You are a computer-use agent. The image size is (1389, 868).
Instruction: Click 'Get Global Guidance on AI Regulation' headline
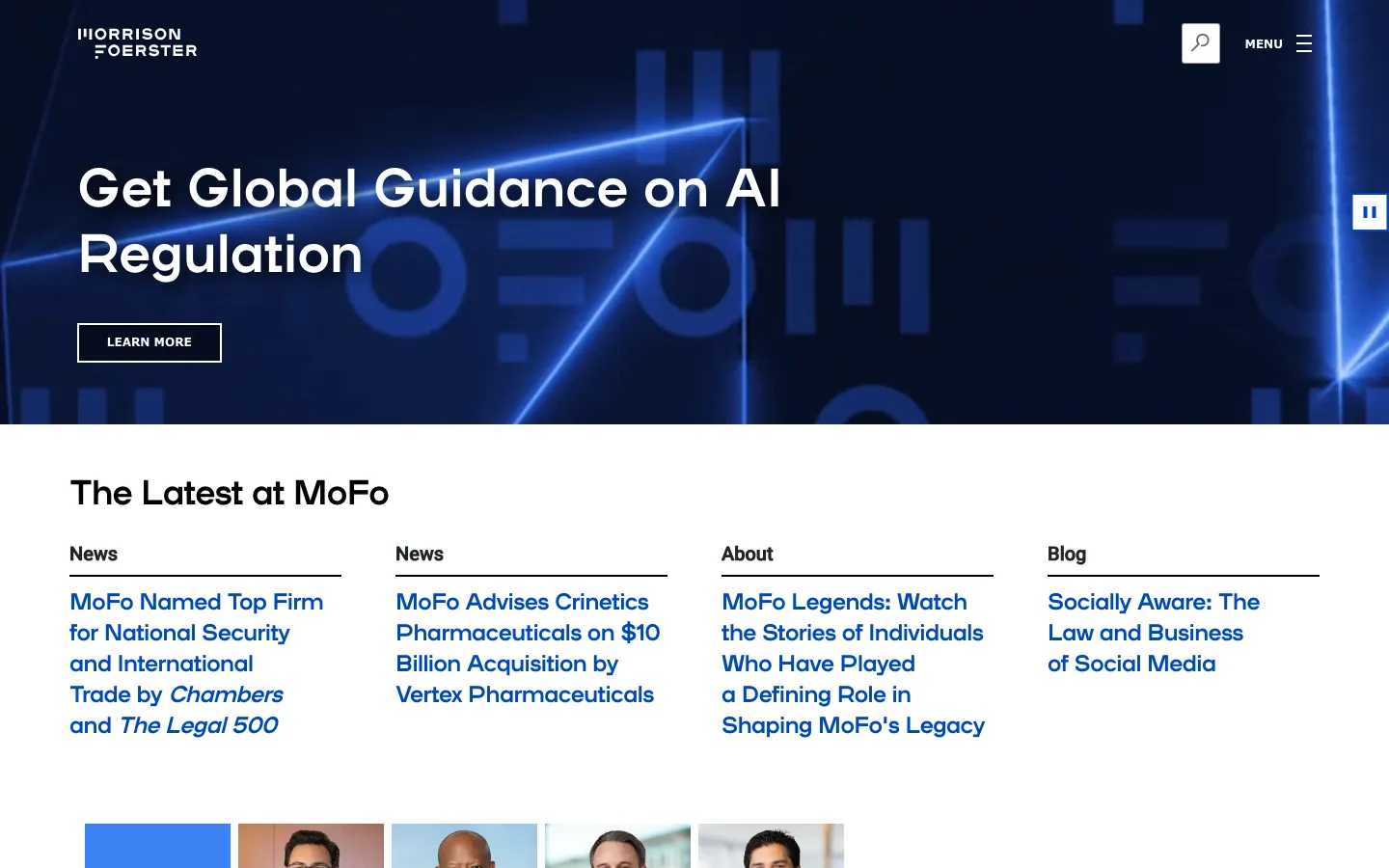point(429,221)
